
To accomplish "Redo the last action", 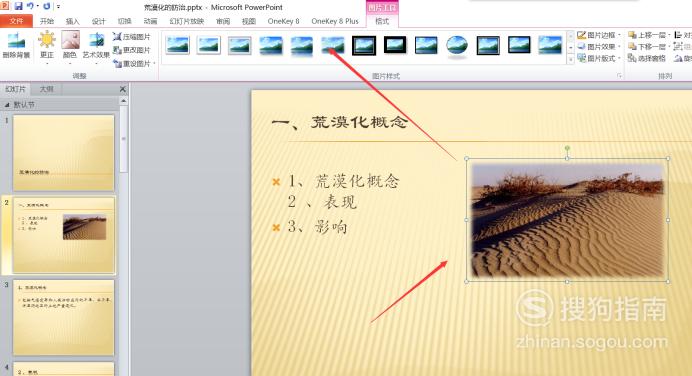I will click(x=47, y=7).
